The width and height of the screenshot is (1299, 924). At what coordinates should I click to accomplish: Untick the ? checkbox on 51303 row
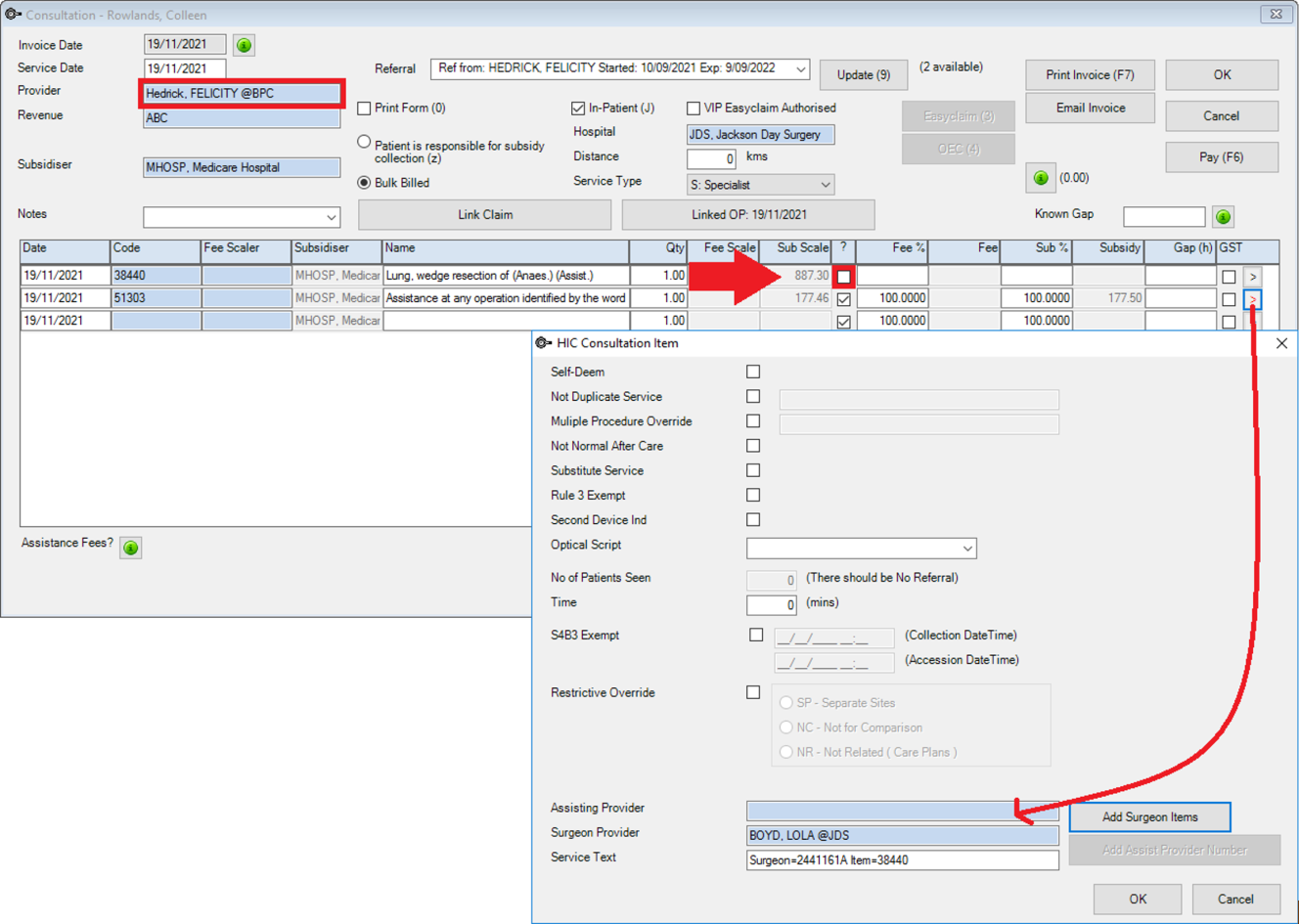tap(843, 299)
